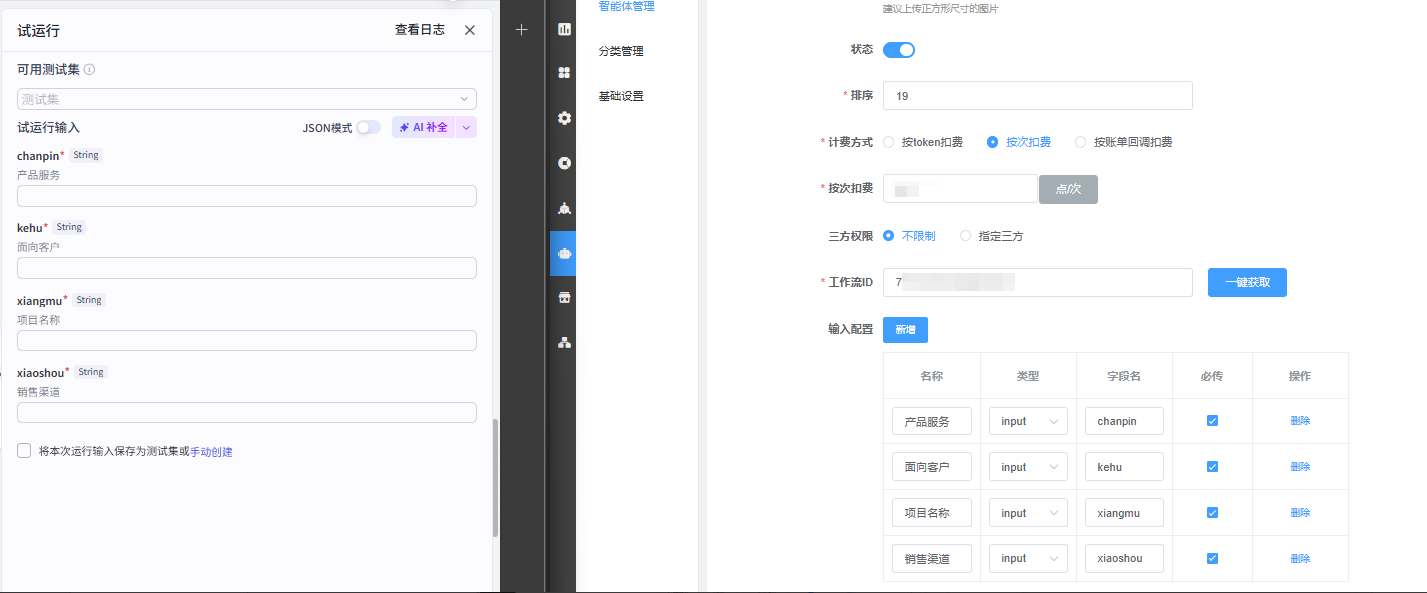This screenshot has height=593, width=1427.
Task: Turn off the 状态 switch
Action: (898, 50)
